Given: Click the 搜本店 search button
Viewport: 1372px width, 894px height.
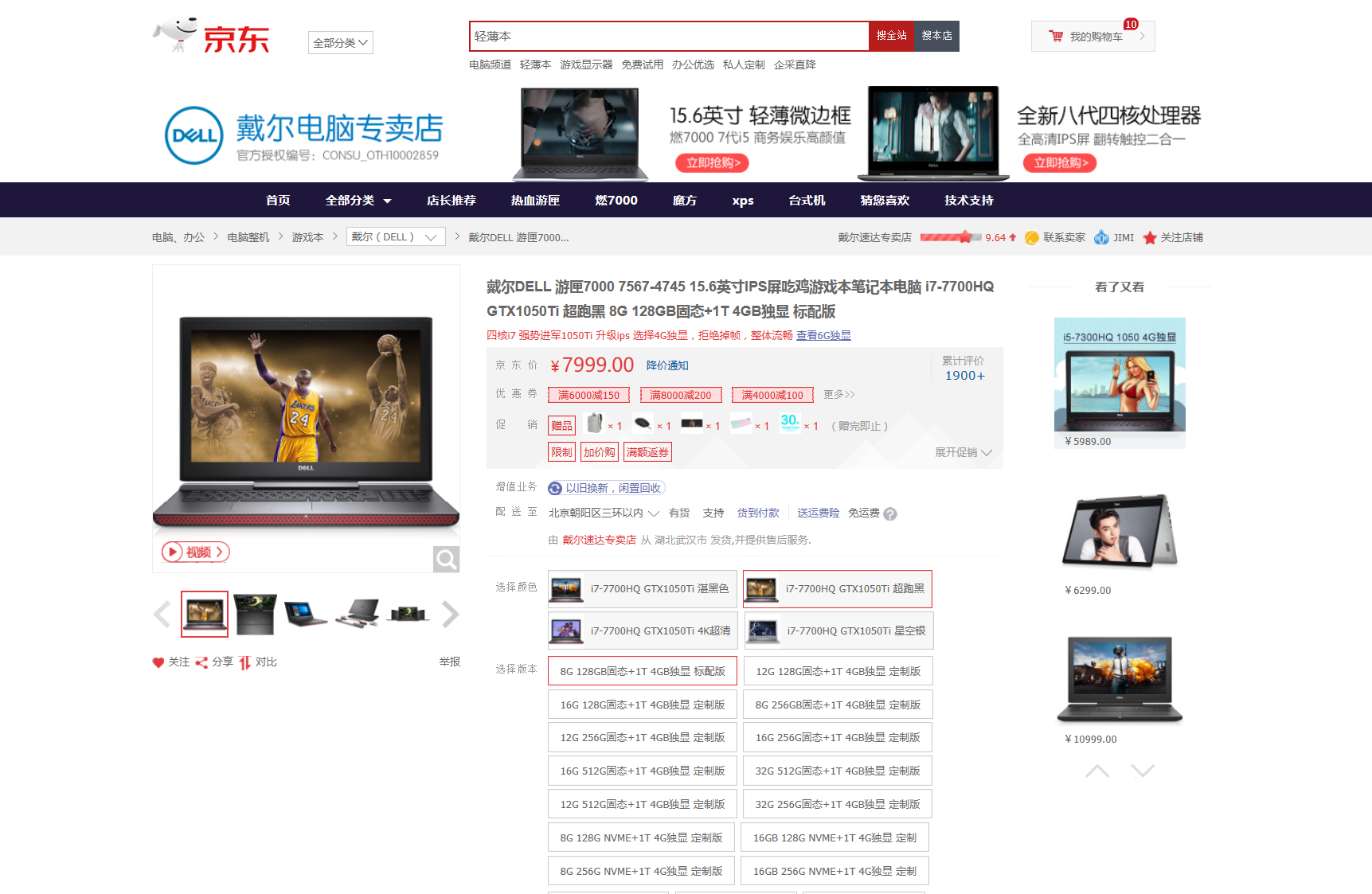Looking at the screenshot, I should pyautogui.click(x=936, y=36).
